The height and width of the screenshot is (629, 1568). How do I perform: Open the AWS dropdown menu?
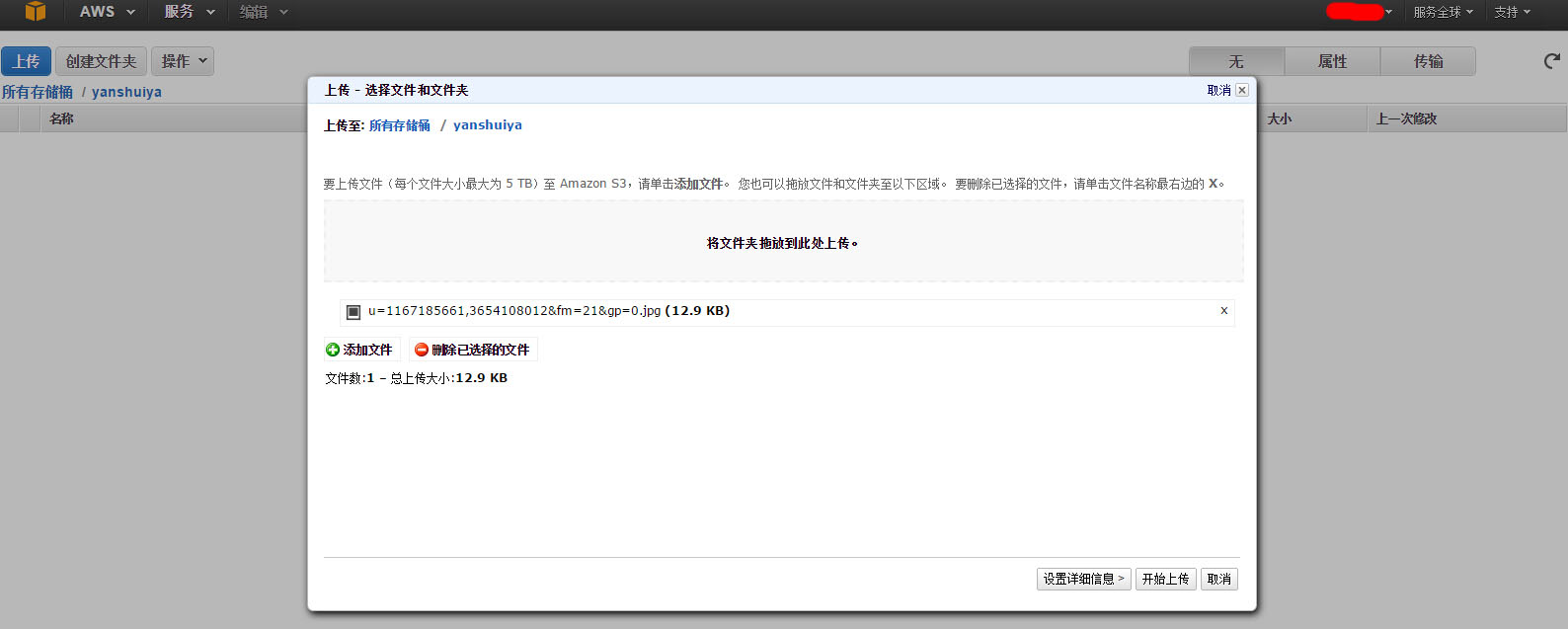[x=107, y=12]
